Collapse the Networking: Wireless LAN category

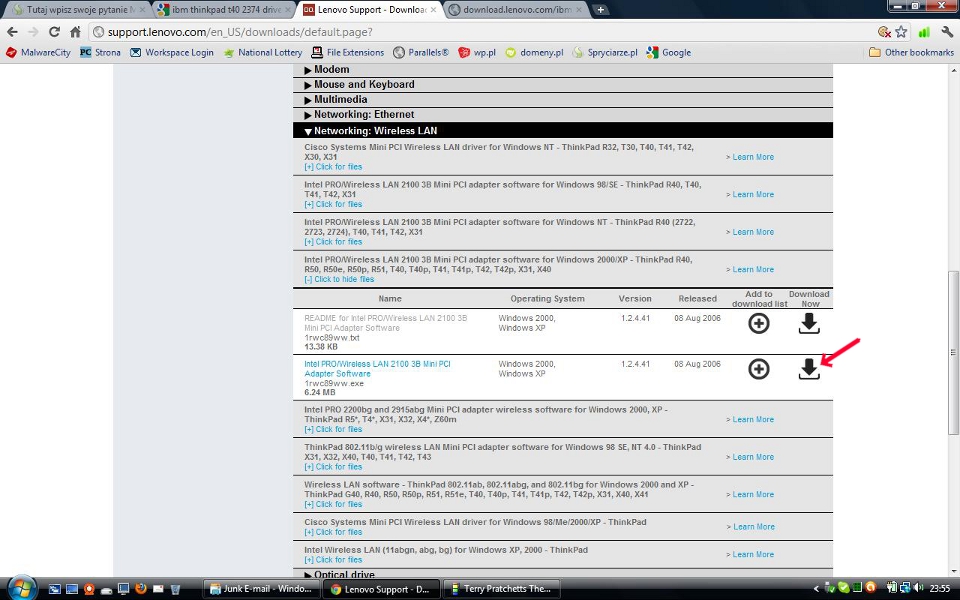[563, 130]
